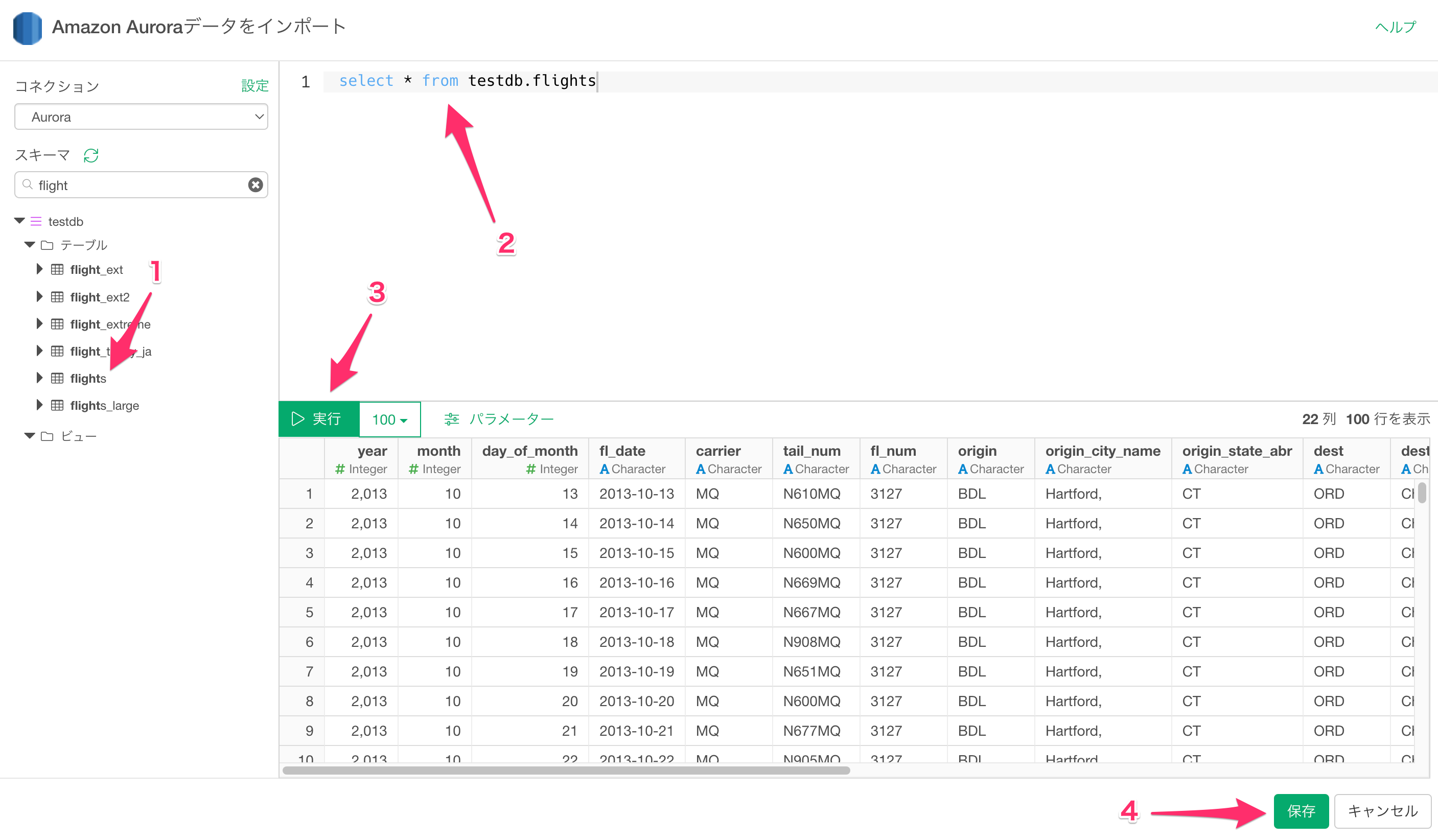Click the parameter sliders icon
The height and width of the screenshot is (840, 1438).
451,419
